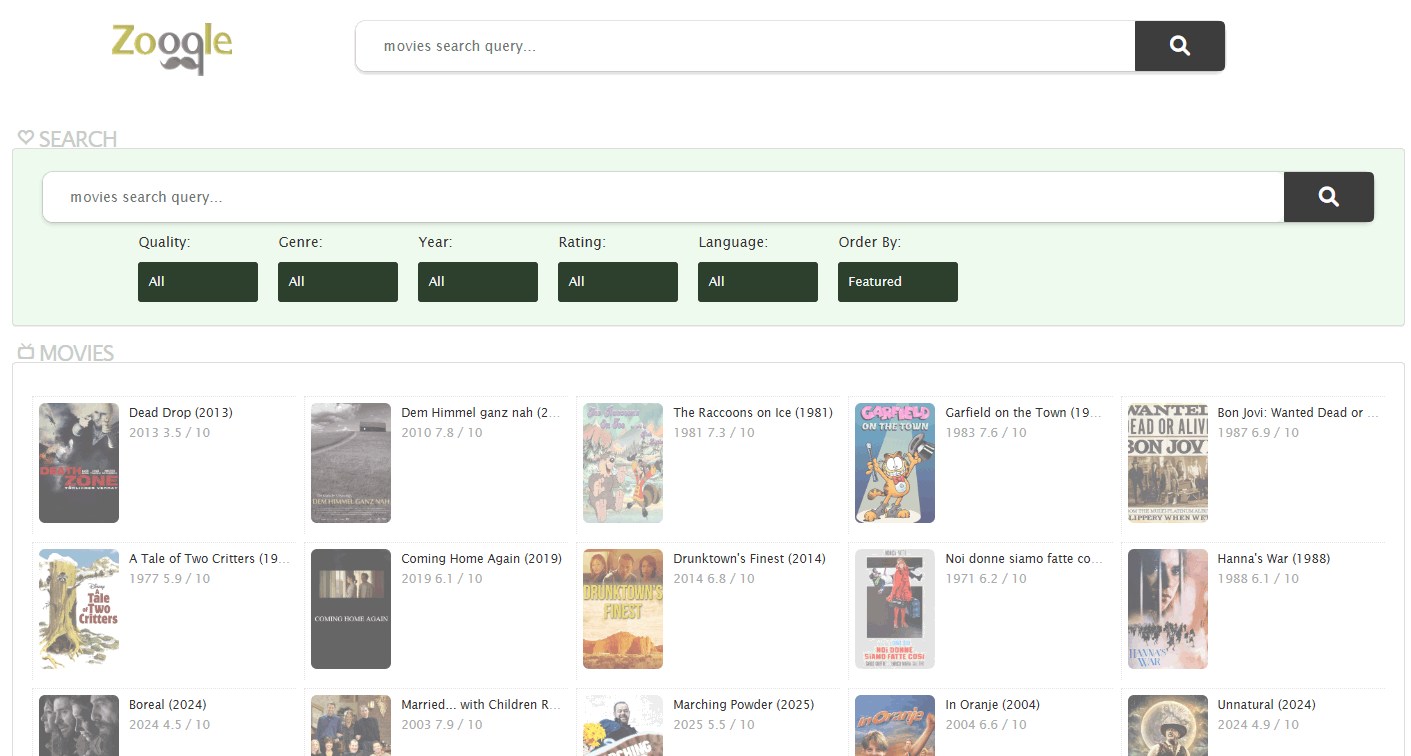Open Bon Jovi Wanted Dead poster
This screenshot has height=756, width=1411.
1168,463
